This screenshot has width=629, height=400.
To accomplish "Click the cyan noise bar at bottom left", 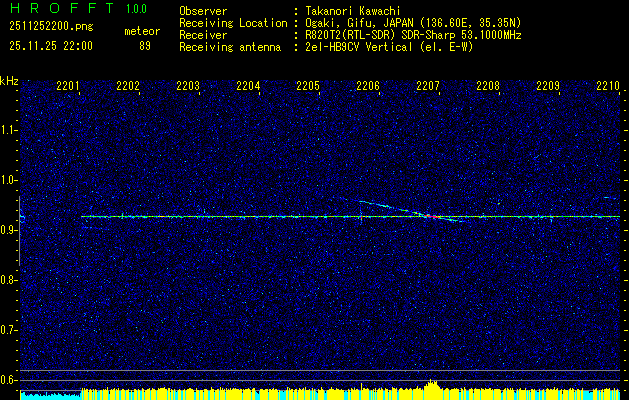I will pyautogui.click(x=51, y=395).
